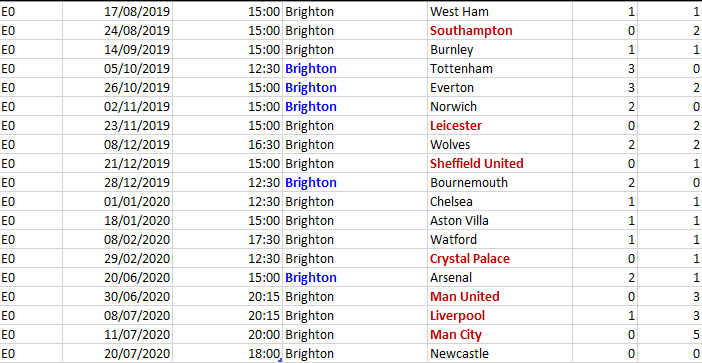Select the Crystal Palace cell
The width and height of the screenshot is (702, 363).
(x=500, y=259)
